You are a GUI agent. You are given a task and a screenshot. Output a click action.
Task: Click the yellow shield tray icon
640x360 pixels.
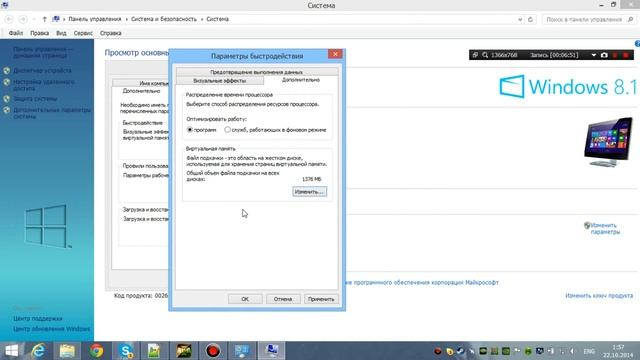coord(449,351)
